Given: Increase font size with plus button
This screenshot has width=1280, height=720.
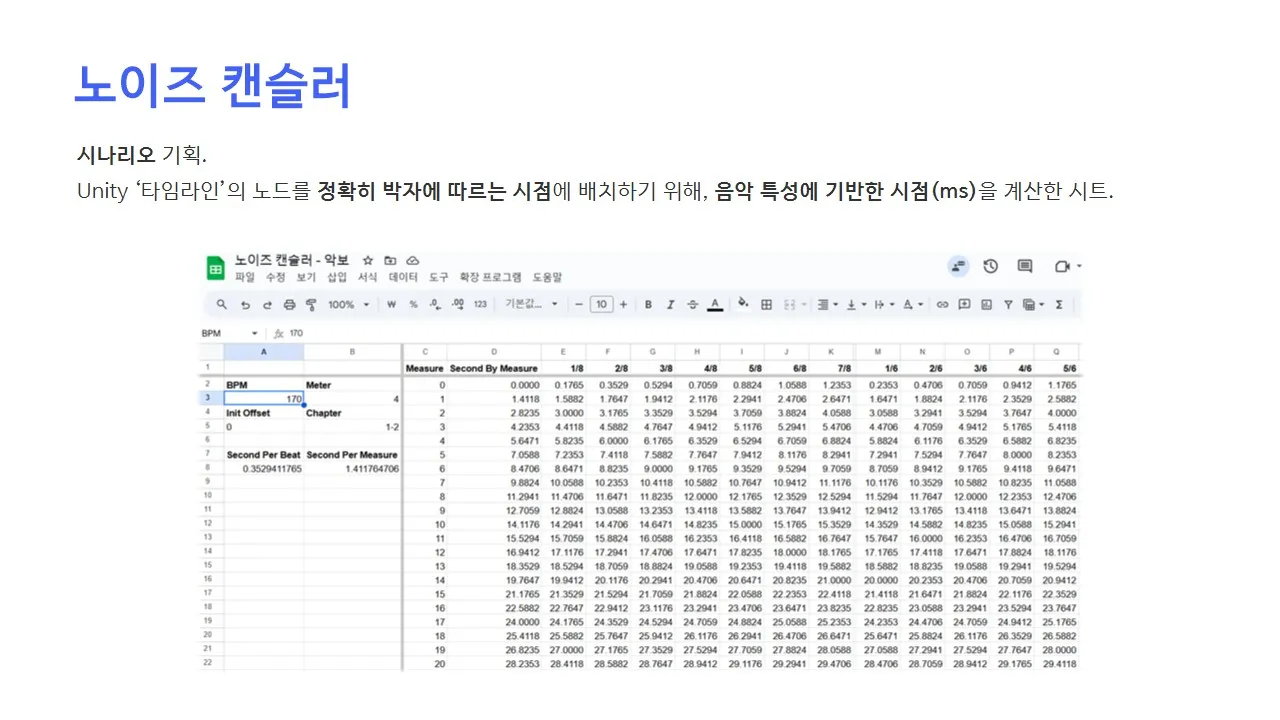Looking at the screenshot, I should 623,305.
